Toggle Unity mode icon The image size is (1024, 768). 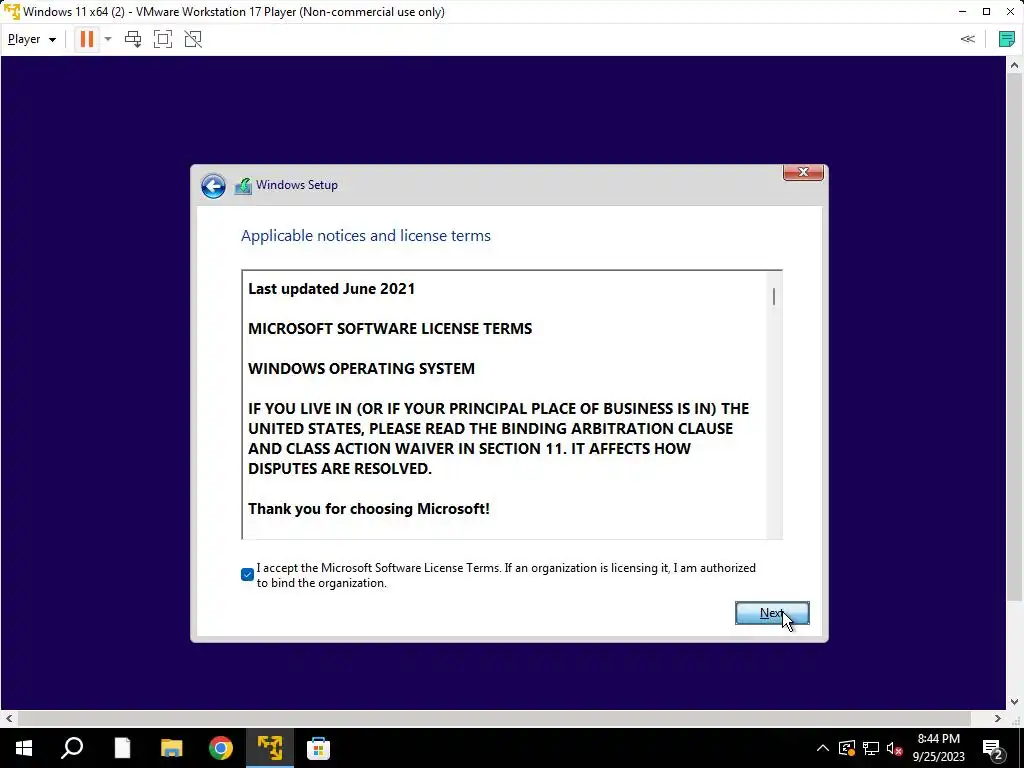tap(193, 39)
